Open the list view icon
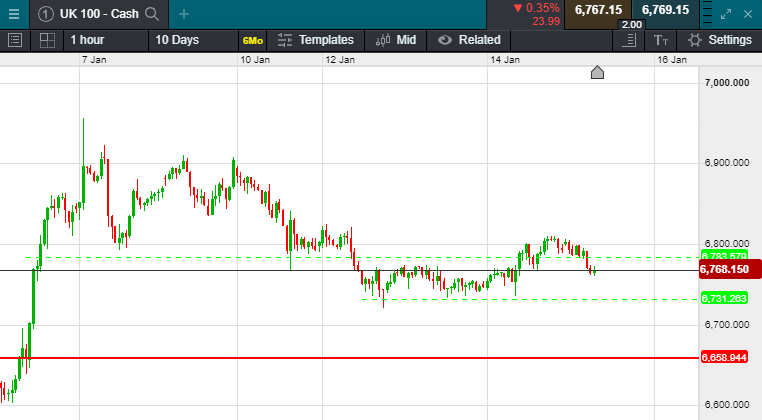Screen dimensions: 762x420 click(15, 40)
